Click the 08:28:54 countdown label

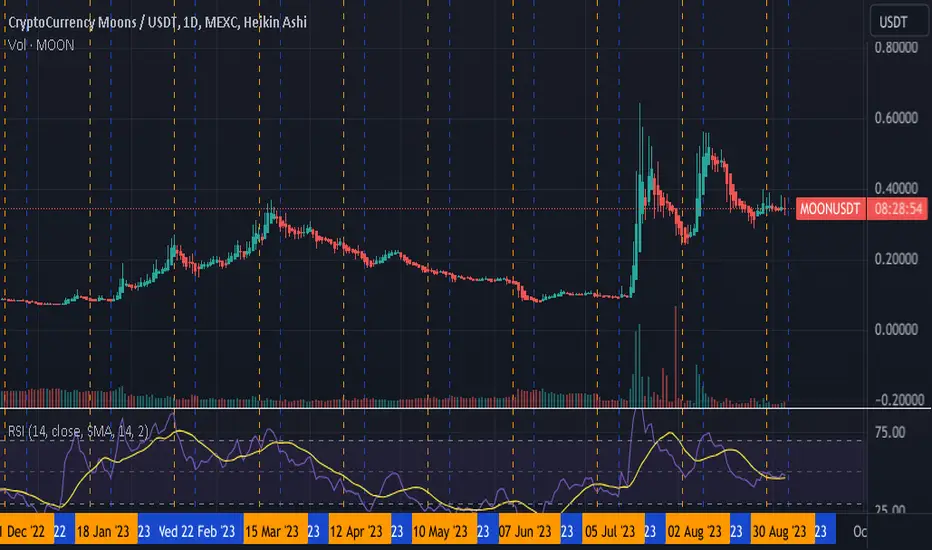click(898, 209)
